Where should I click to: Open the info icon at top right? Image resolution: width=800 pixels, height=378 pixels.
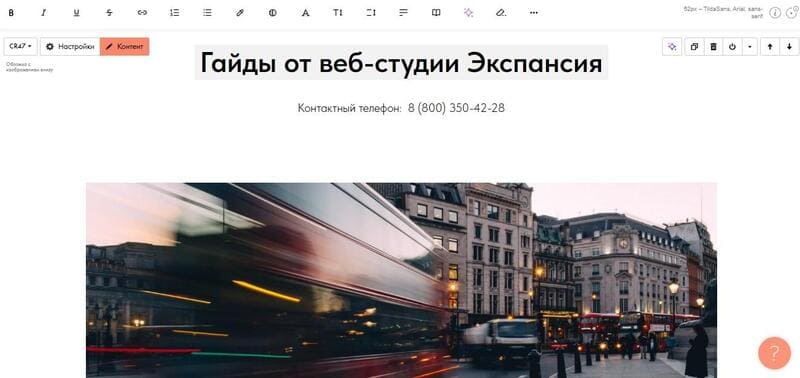pos(775,13)
